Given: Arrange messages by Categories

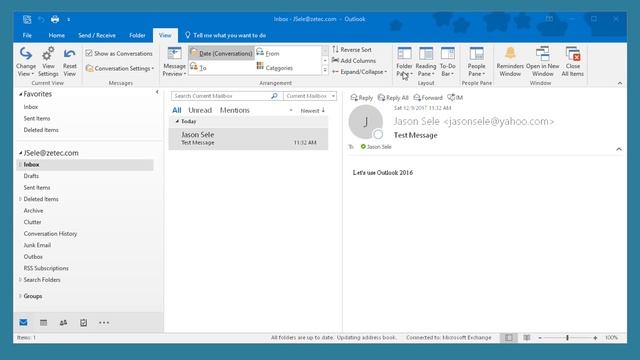Looking at the screenshot, I should (274, 67).
